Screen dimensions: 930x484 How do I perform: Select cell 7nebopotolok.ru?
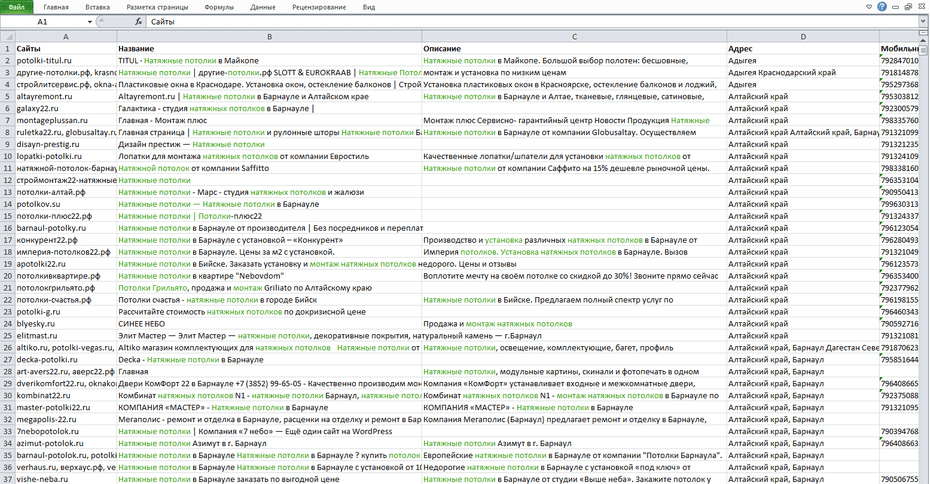[66, 431]
